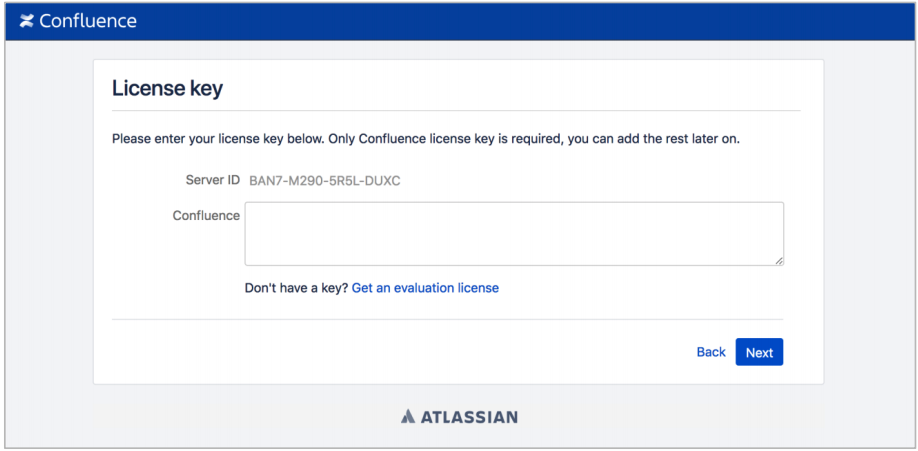The width and height of the screenshot is (918, 451).
Task: Open the Get an evaluation license link
Action: coord(425,288)
